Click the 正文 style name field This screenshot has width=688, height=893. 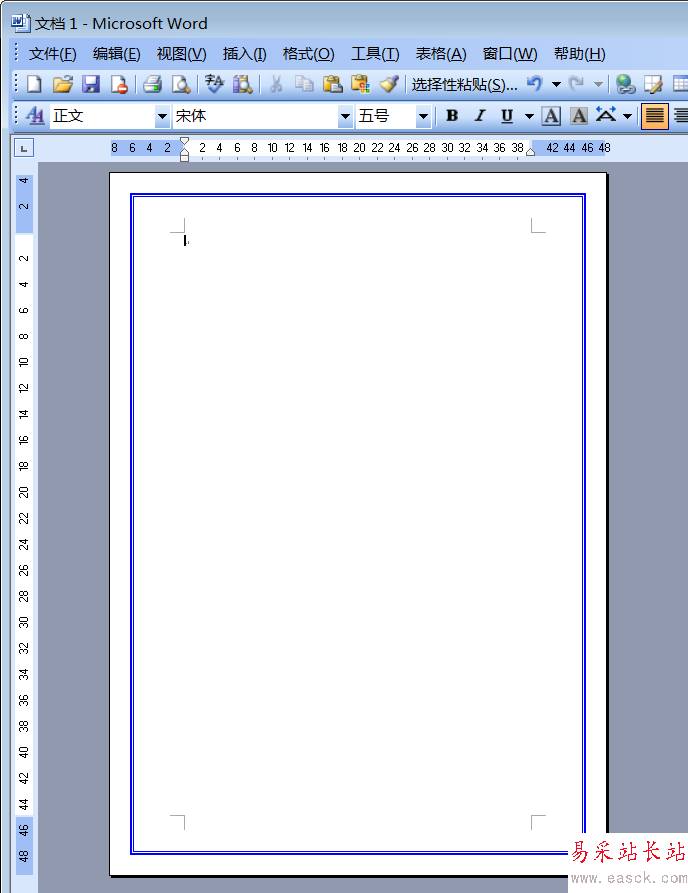point(103,116)
